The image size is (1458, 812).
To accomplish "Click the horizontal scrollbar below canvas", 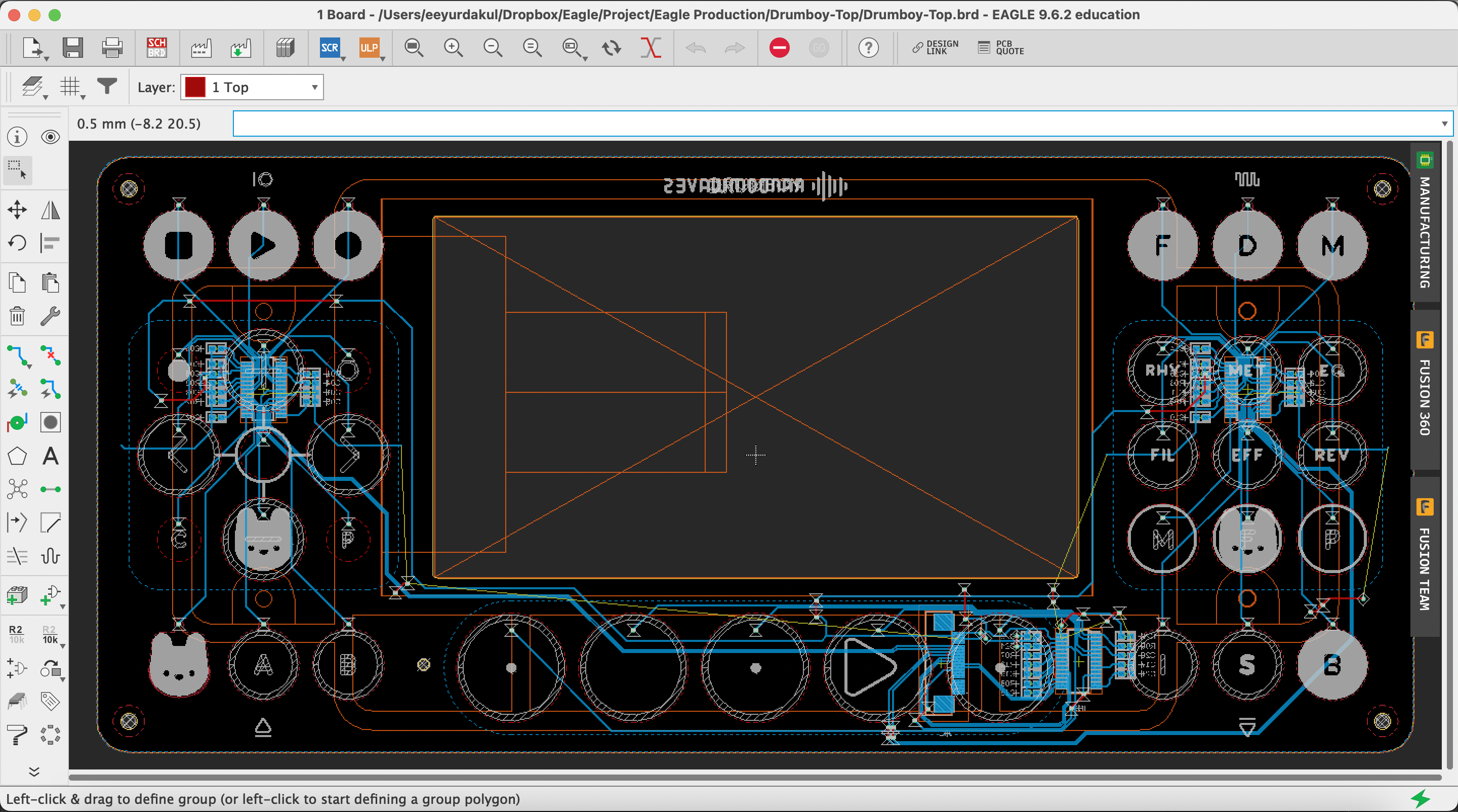I will (x=754, y=778).
